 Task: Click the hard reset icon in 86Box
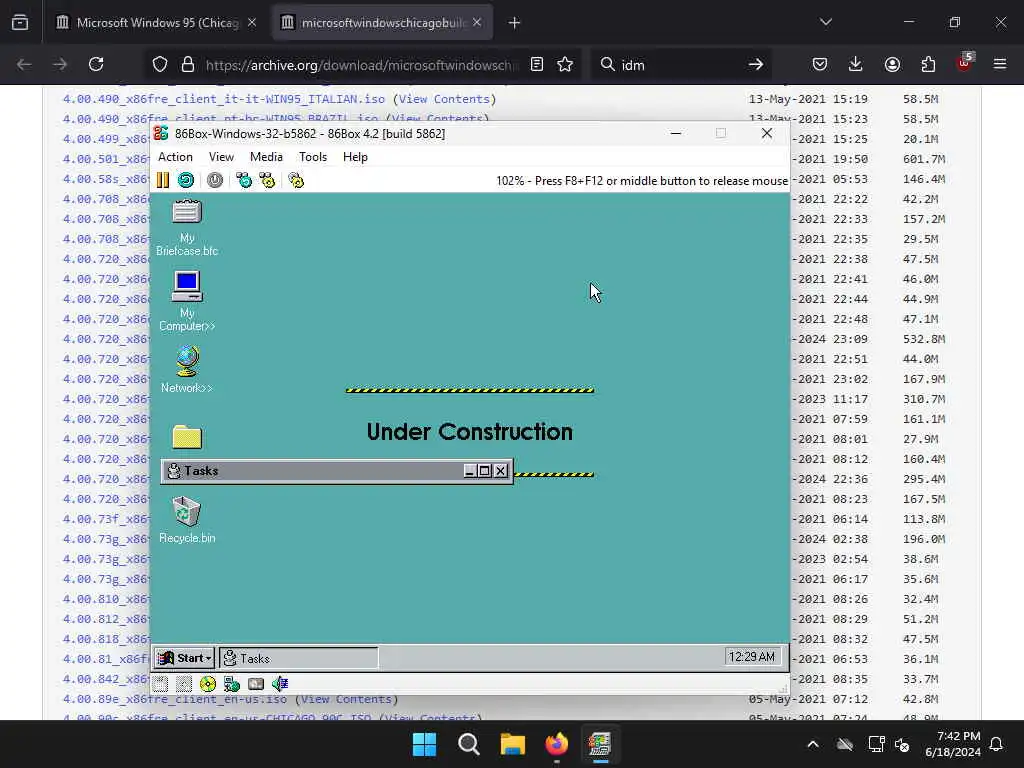186,180
